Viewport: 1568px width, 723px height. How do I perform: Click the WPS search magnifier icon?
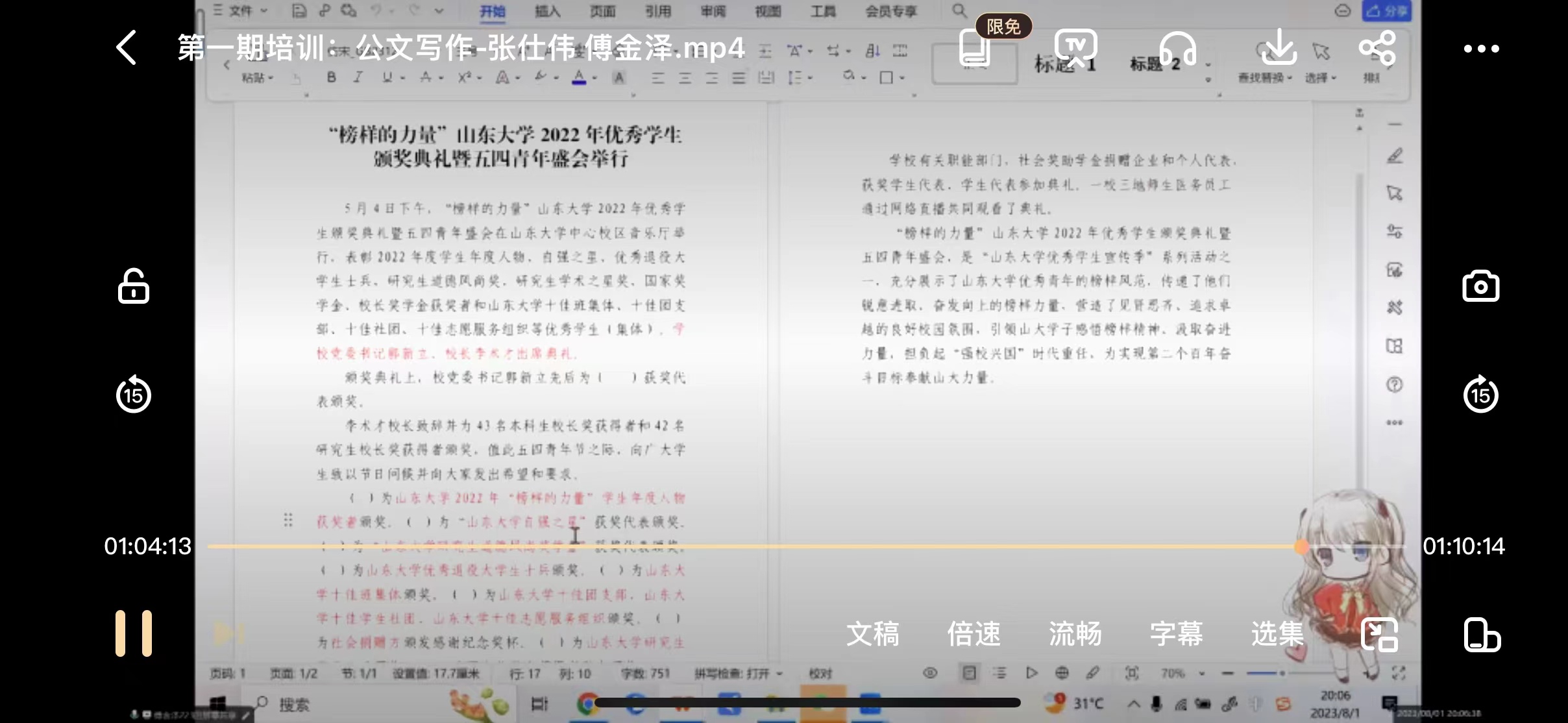point(959,10)
